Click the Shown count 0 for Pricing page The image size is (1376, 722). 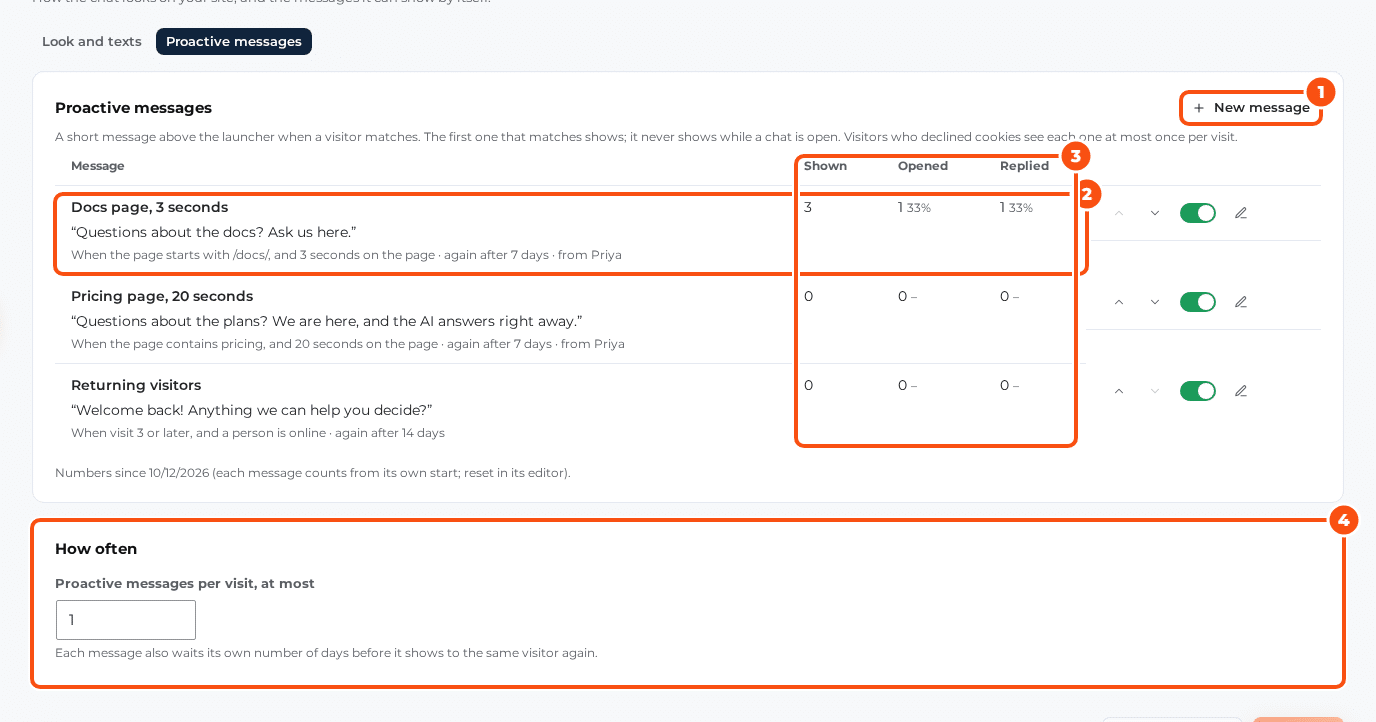[808, 297]
